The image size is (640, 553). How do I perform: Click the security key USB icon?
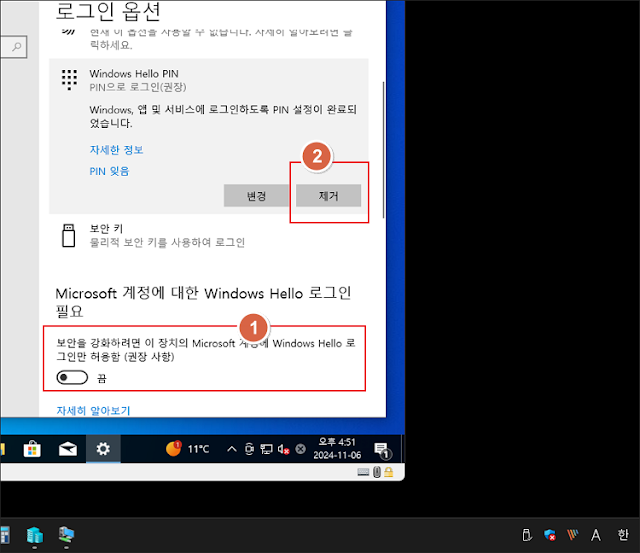tap(69, 235)
